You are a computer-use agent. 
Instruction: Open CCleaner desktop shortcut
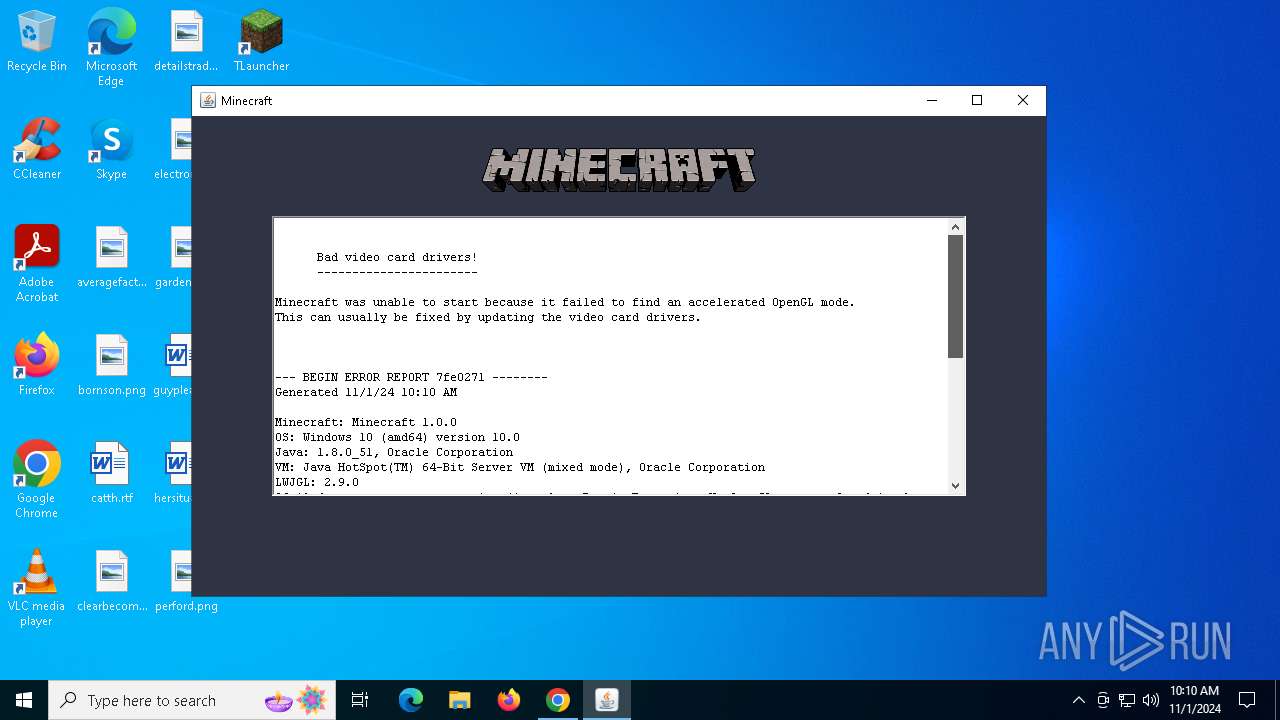point(37,149)
